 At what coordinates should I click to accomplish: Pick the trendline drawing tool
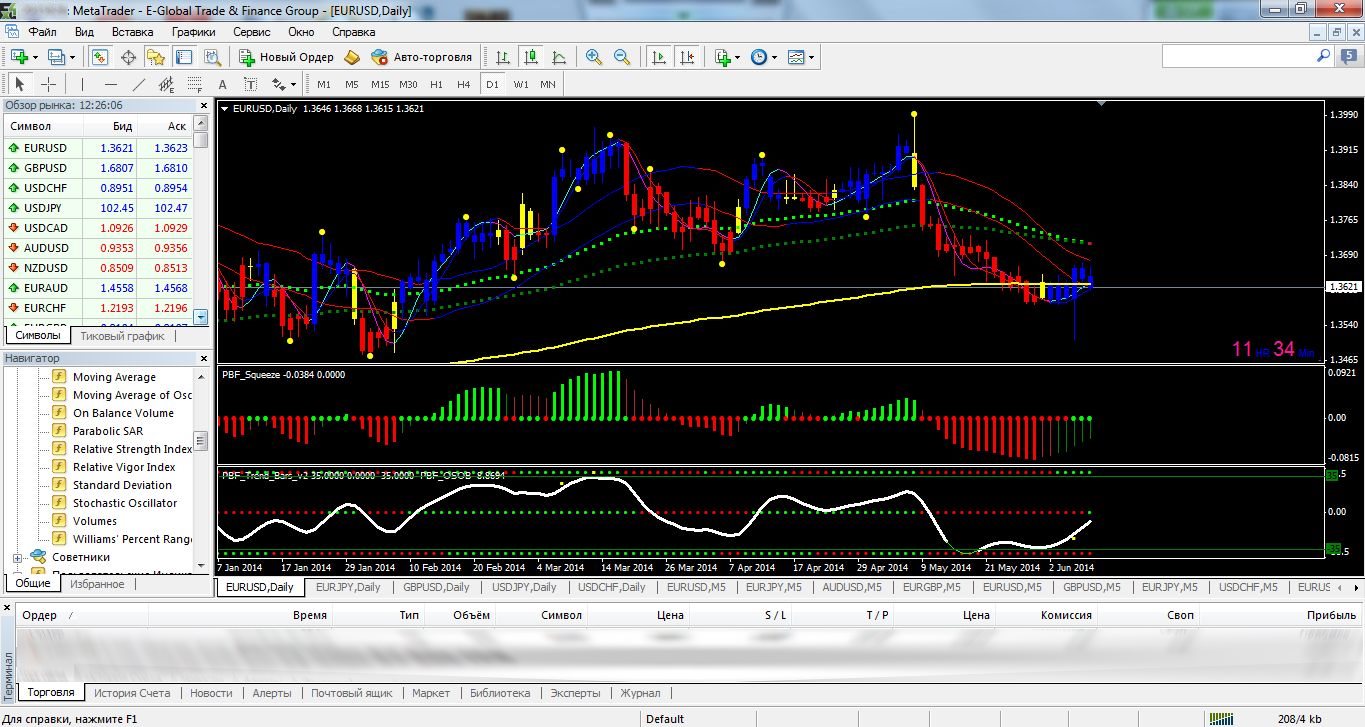[139, 84]
